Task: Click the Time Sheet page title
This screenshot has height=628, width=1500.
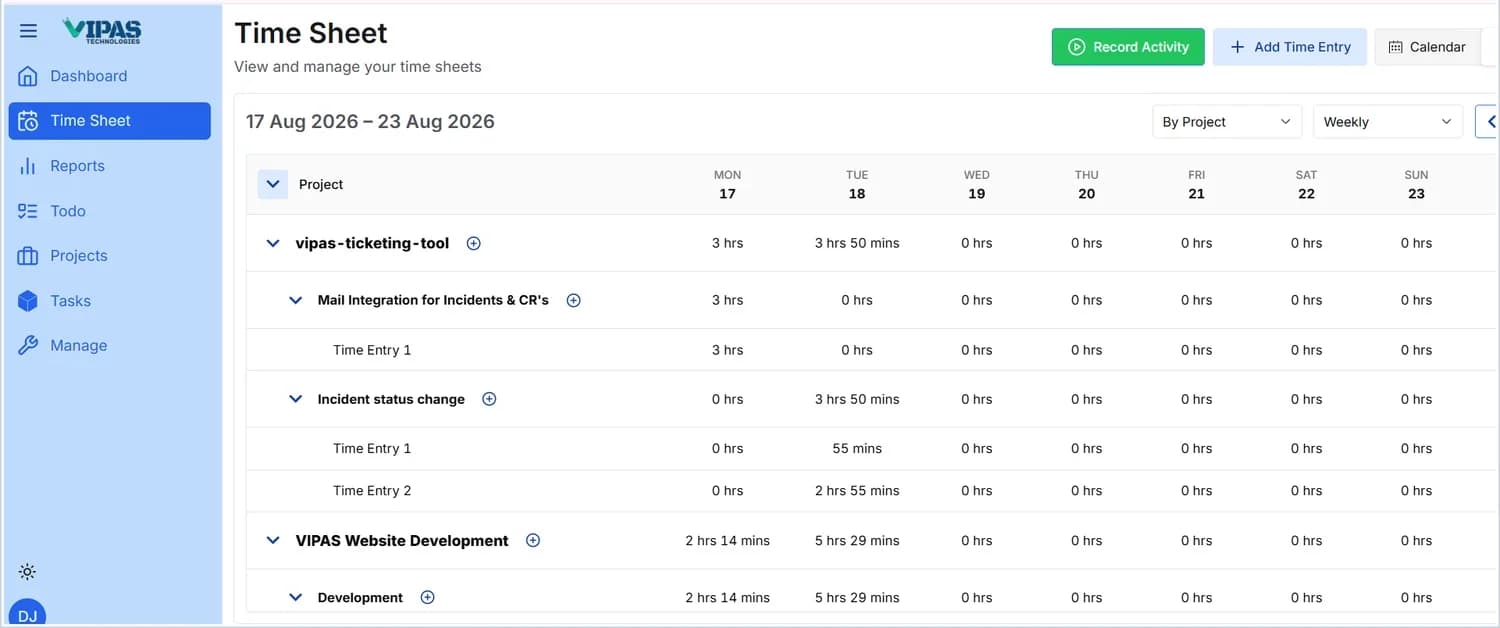Action: pyautogui.click(x=311, y=33)
